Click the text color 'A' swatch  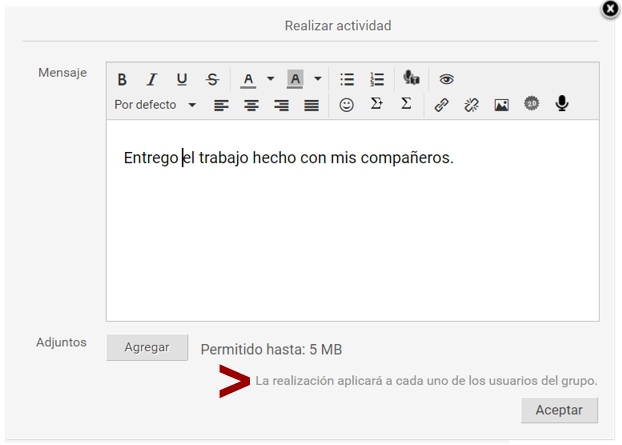[x=248, y=80]
